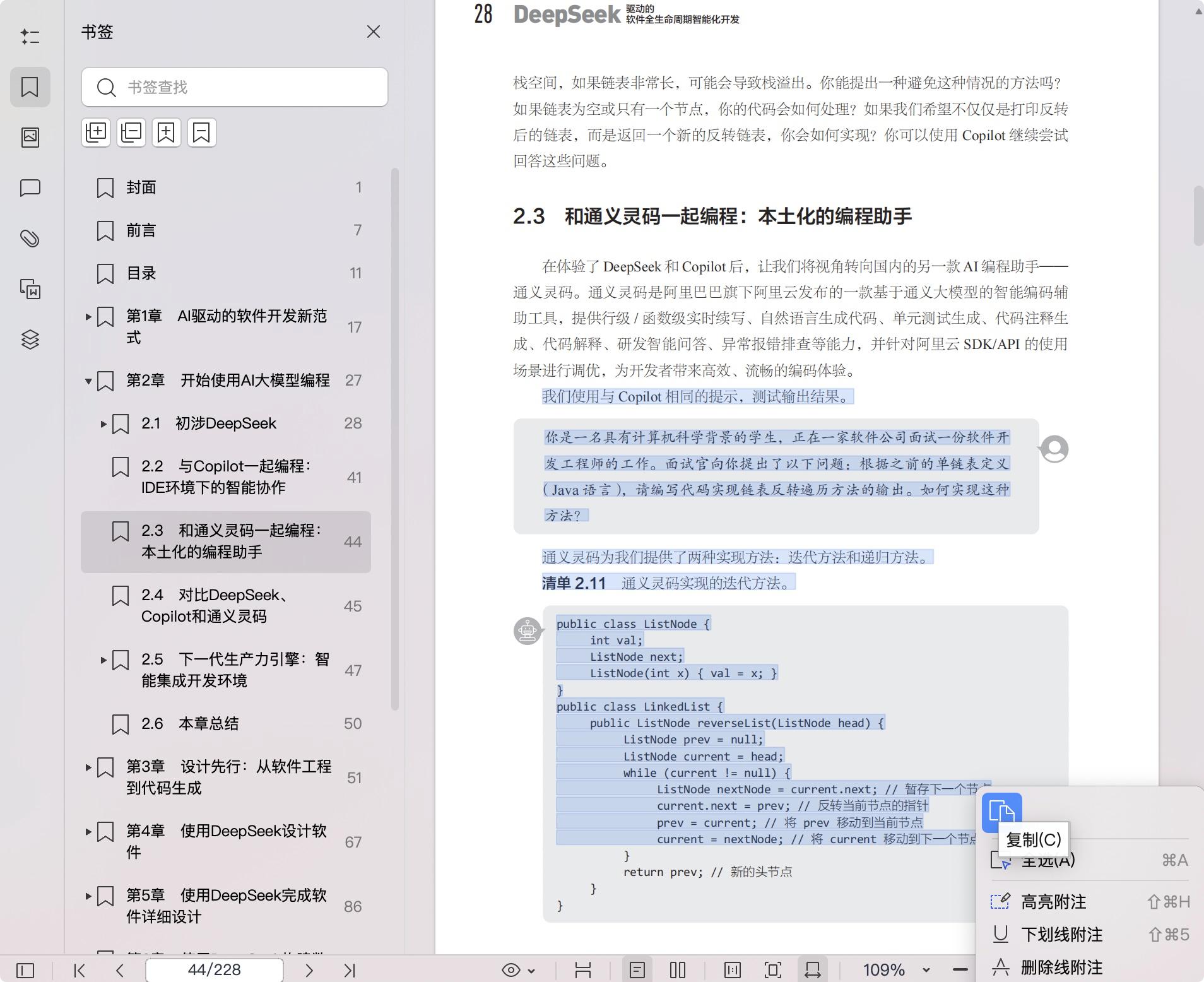Open bookmark 2.6 本章总结
The height and width of the screenshot is (982, 1204).
click(x=226, y=724)
